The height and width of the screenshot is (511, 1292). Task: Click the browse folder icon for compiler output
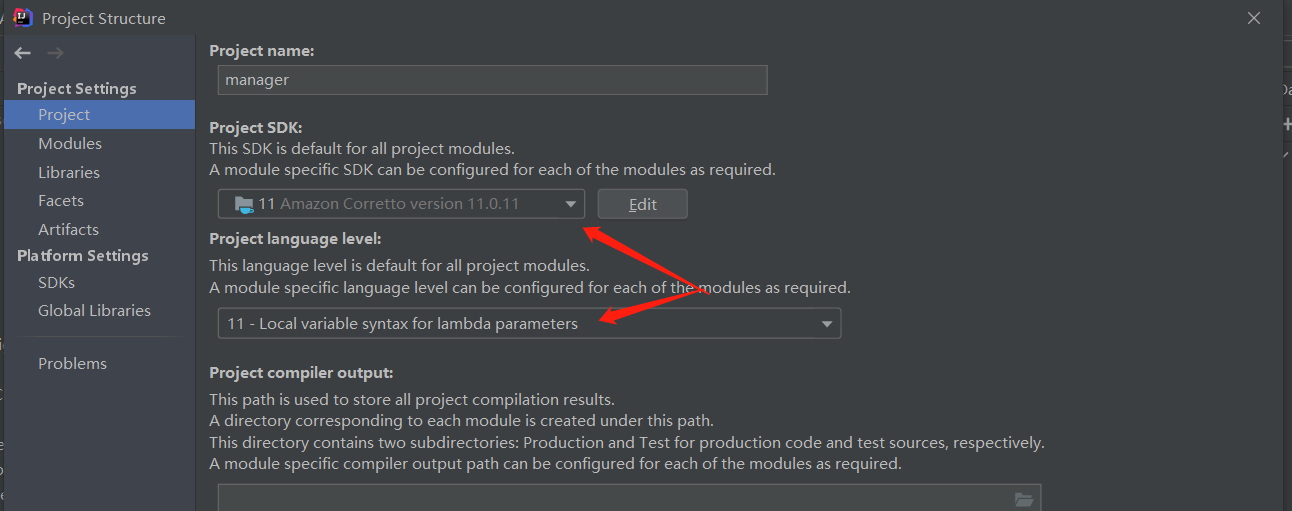[1023, 498]
